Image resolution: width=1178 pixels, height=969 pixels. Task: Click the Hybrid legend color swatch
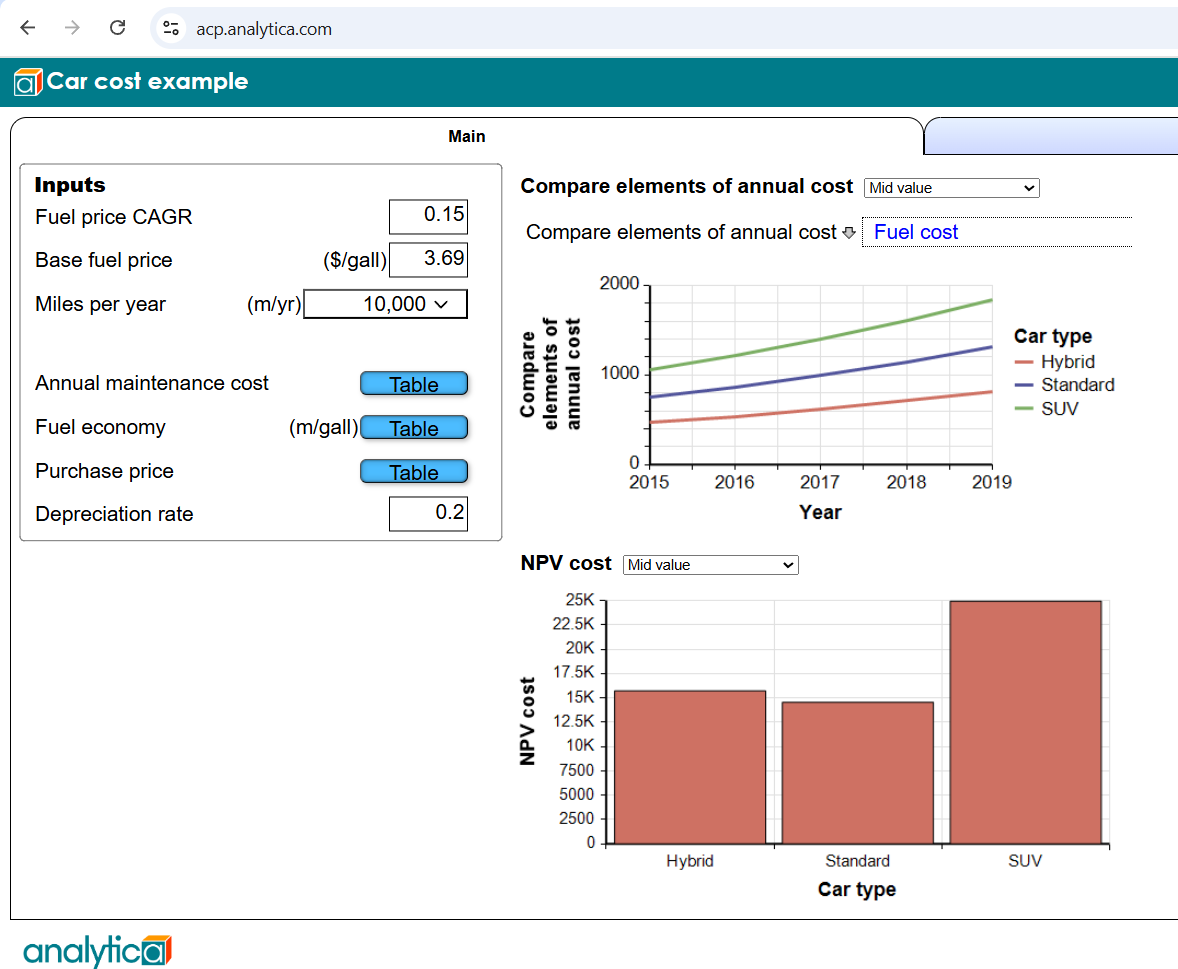(x=1024, y=362)
